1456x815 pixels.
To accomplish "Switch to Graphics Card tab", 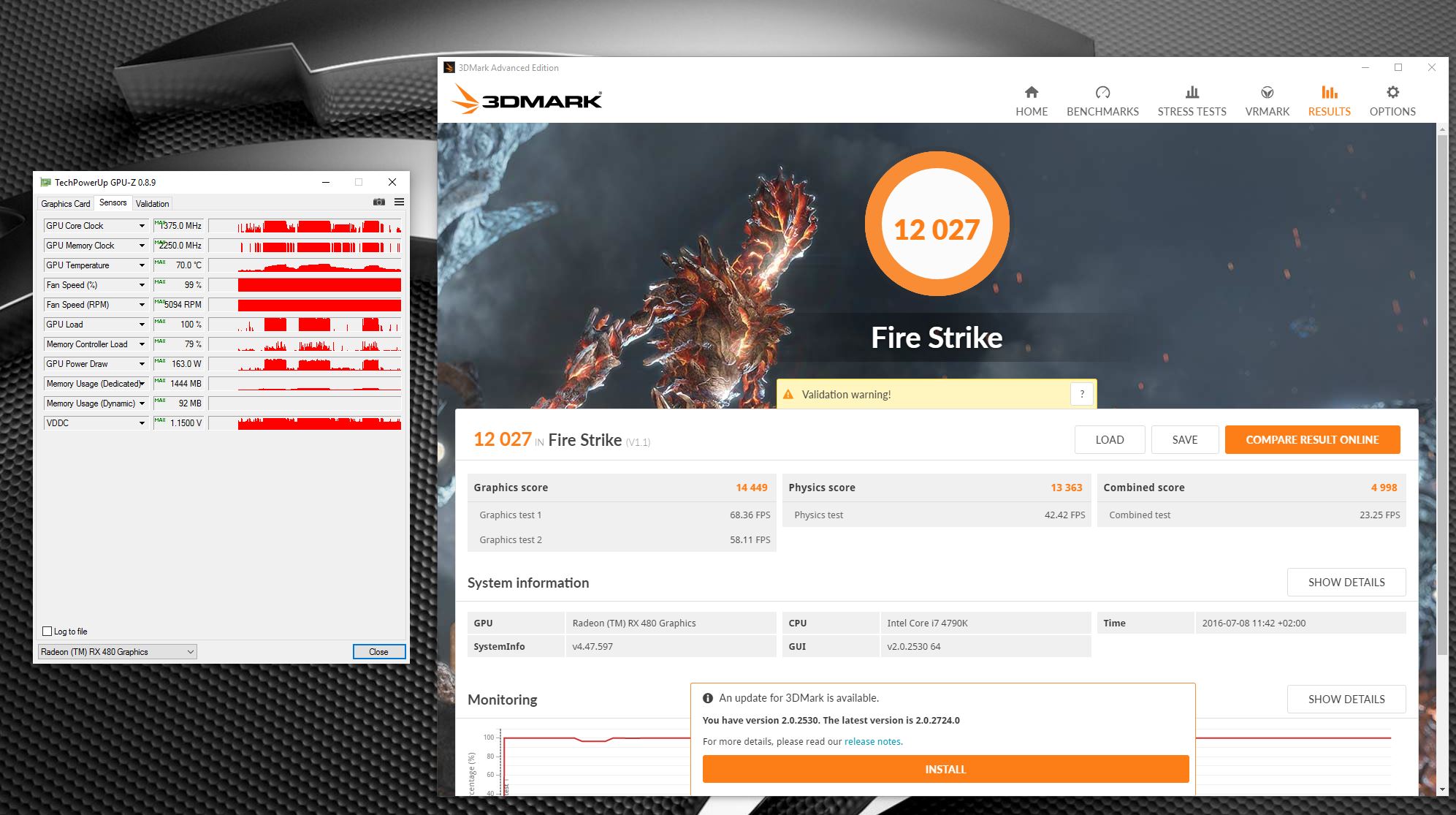I will pyautogui.click(x=66, y=204).
